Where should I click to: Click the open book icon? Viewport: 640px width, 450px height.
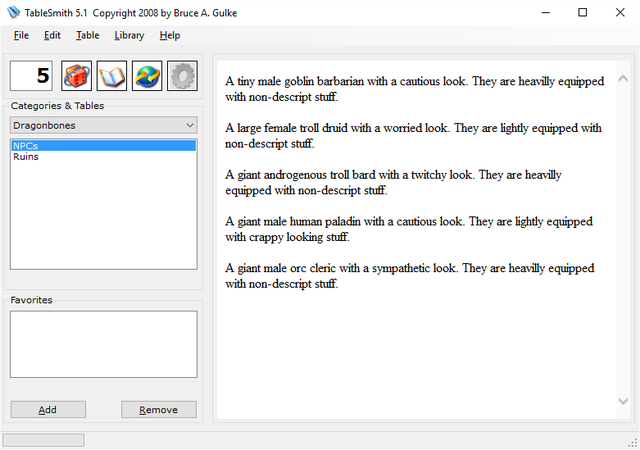coord(111,76)
